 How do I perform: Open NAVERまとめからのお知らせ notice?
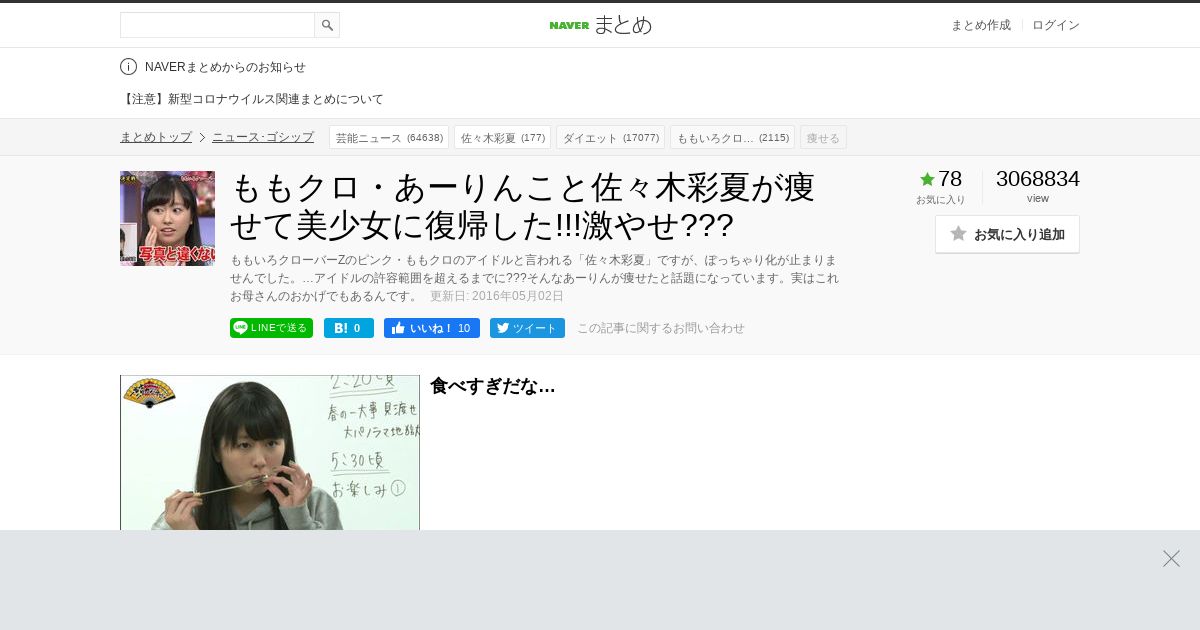(225, 67)
